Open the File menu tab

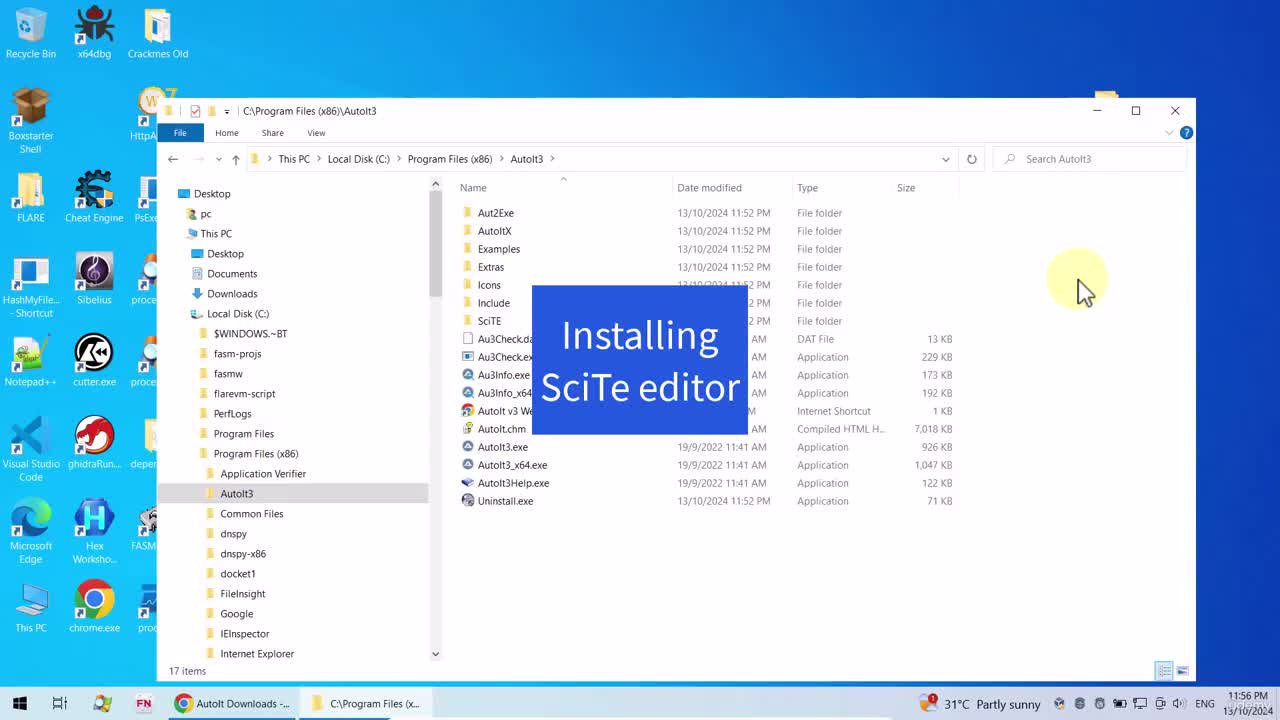coord(180,133)
